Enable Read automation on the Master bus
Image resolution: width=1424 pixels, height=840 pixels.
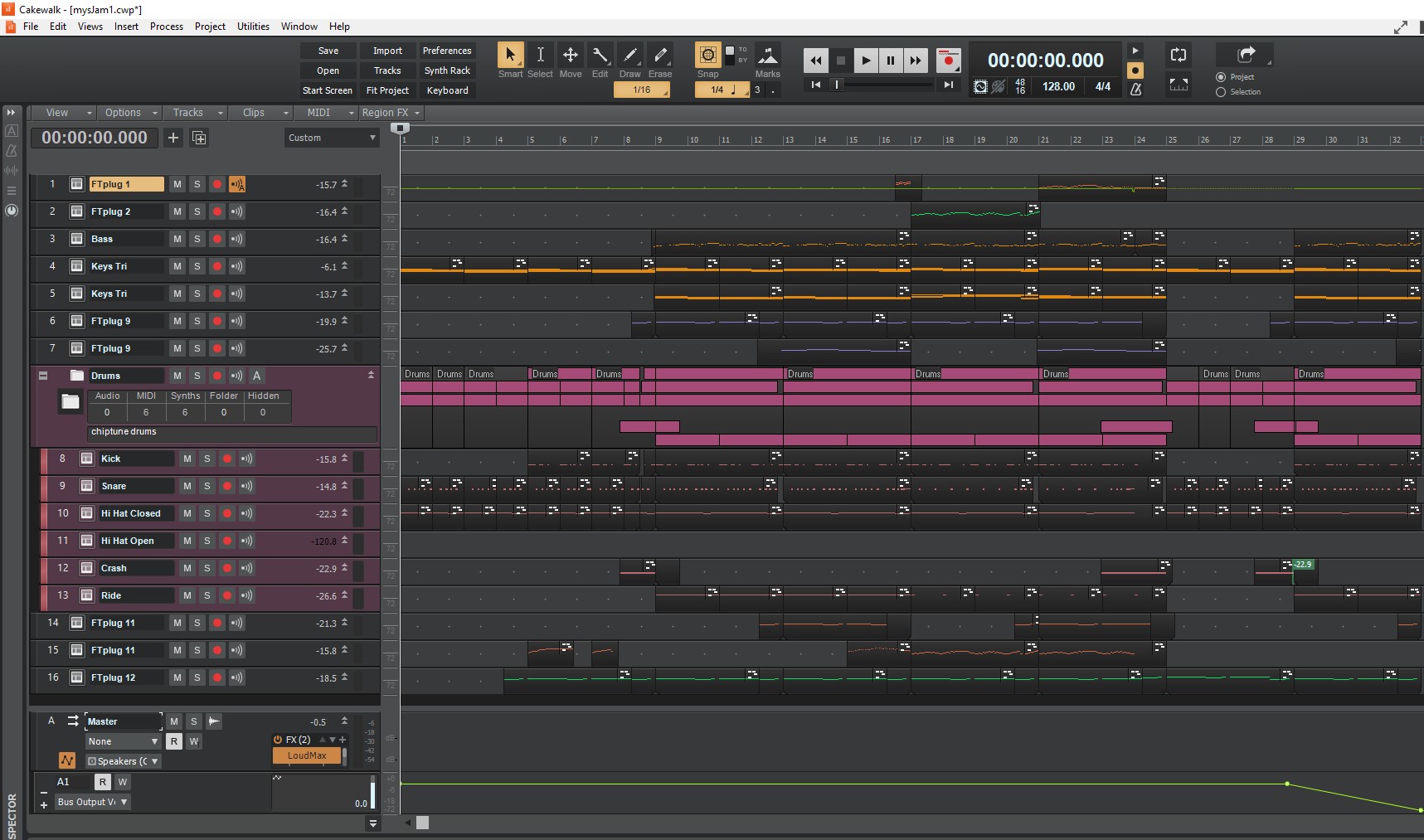point(174,741)
